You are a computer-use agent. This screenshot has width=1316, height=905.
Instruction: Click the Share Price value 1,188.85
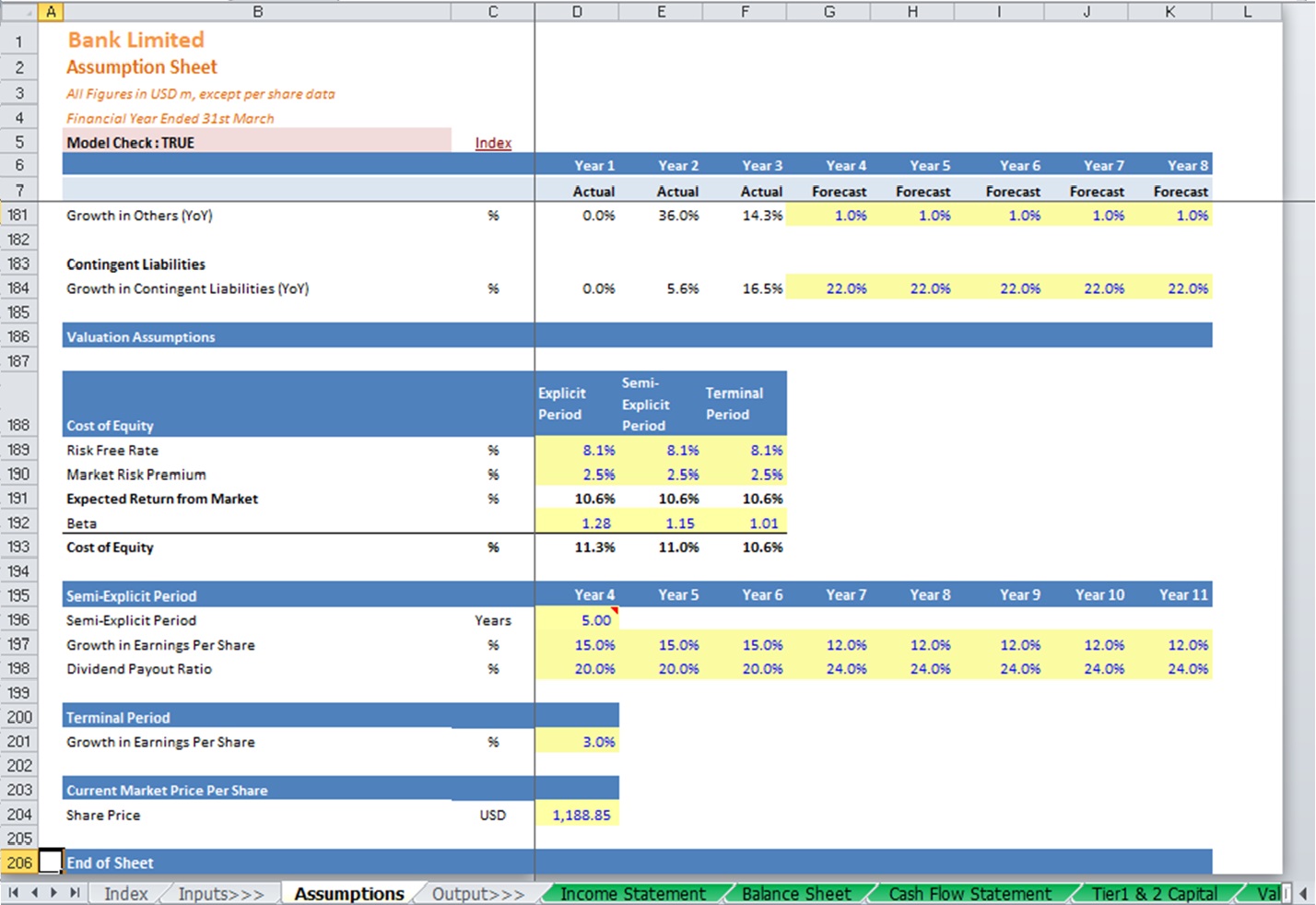(577, 815)
